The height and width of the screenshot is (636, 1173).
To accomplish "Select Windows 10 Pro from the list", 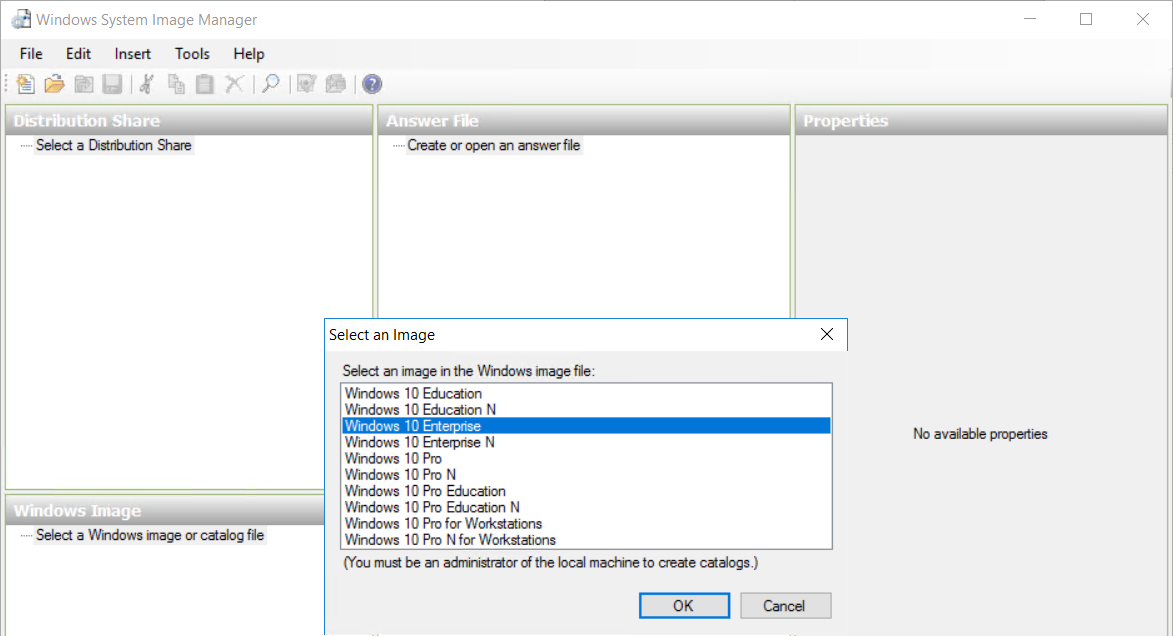I will click(x=391, y=458).
